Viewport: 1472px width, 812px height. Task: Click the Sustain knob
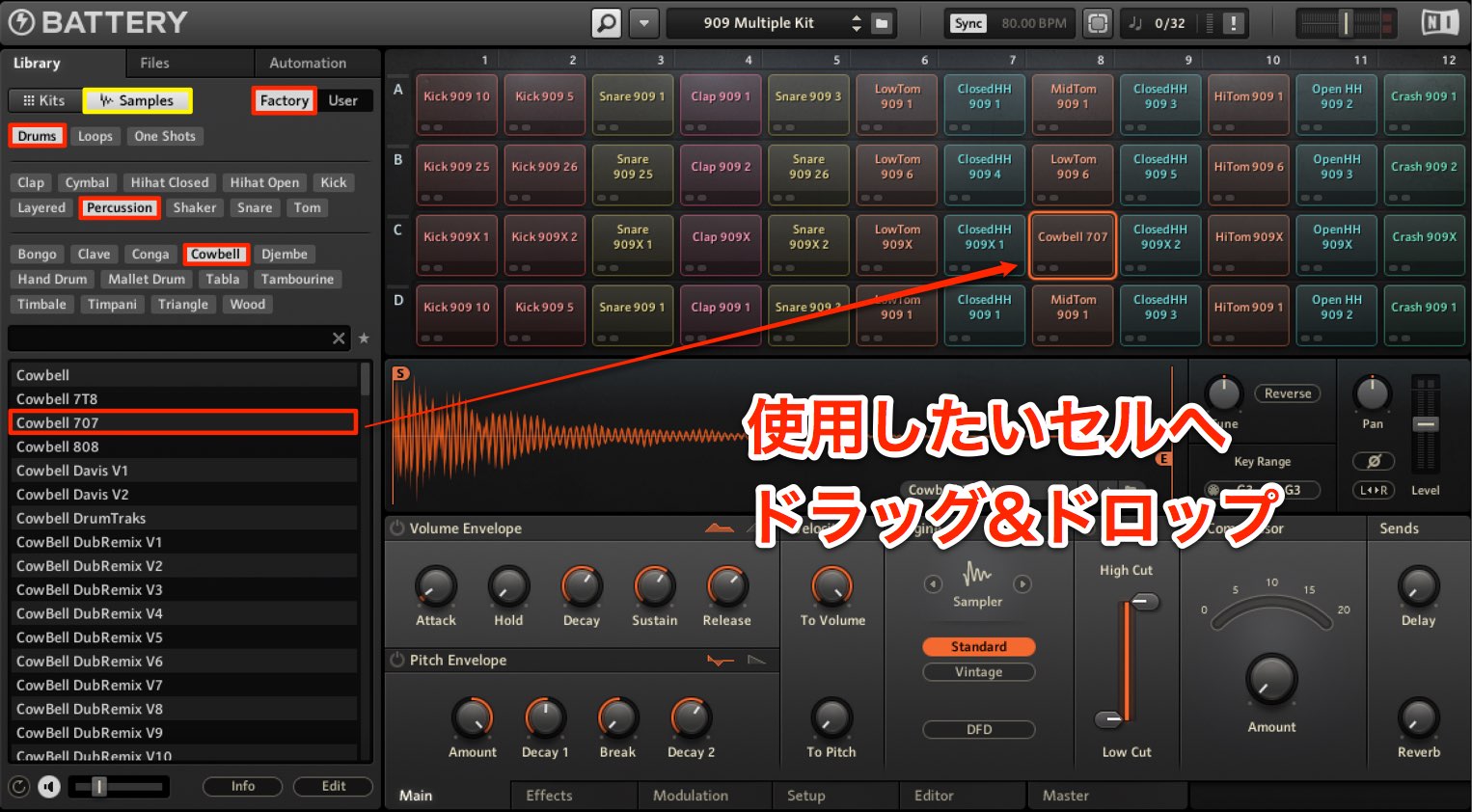[x=654, y=586]
